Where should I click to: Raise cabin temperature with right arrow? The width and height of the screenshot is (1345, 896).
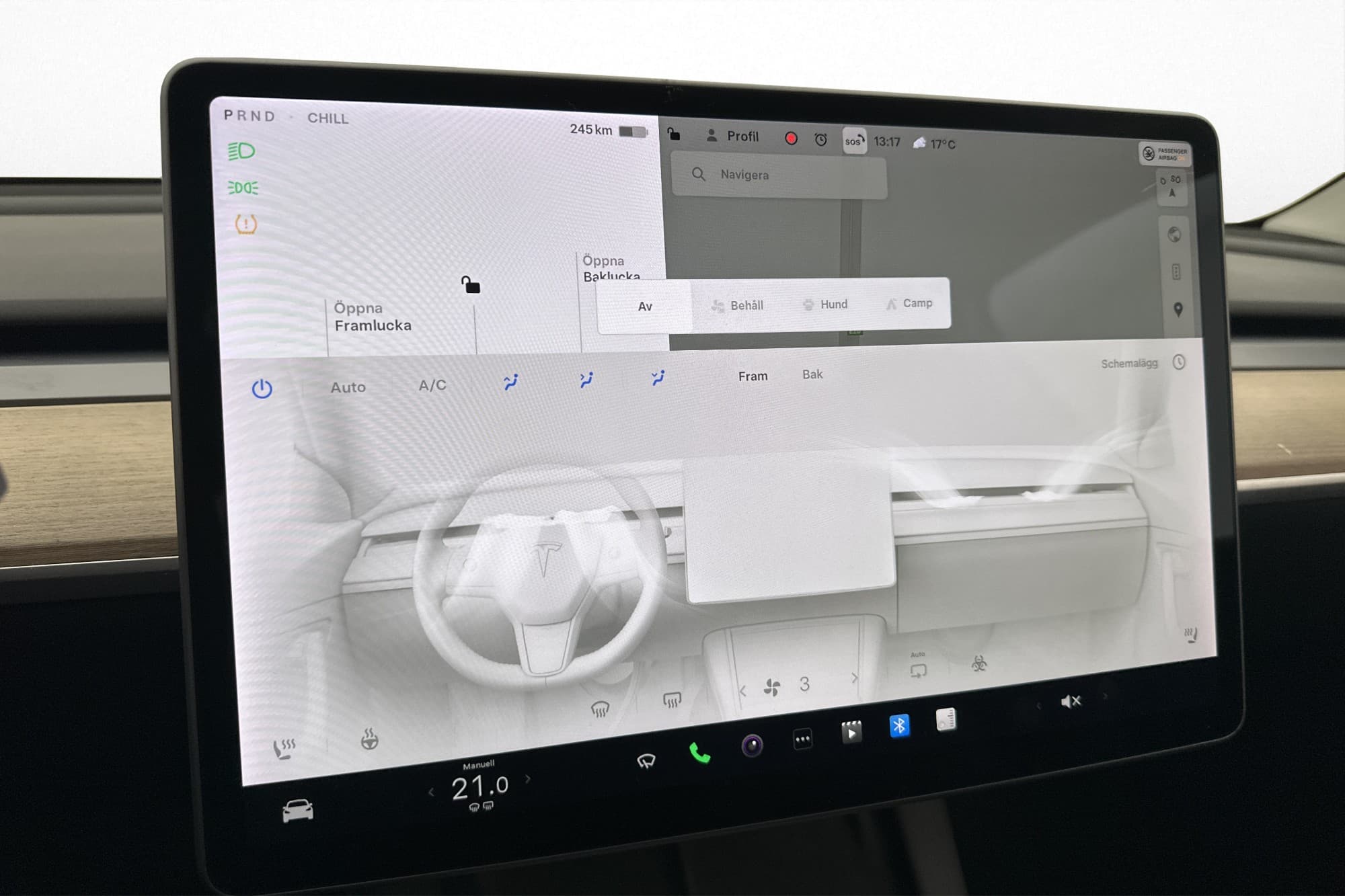(528, 779)
